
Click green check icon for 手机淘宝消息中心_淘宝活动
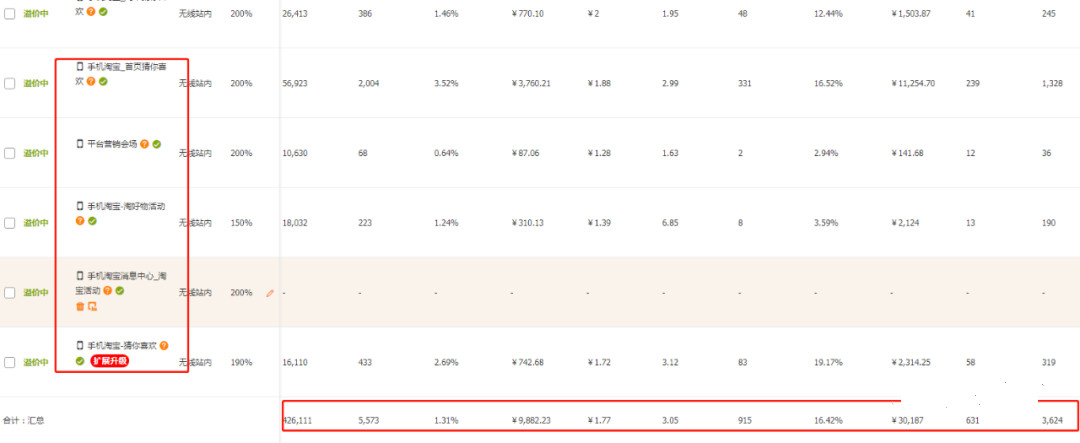coord(119,291)
